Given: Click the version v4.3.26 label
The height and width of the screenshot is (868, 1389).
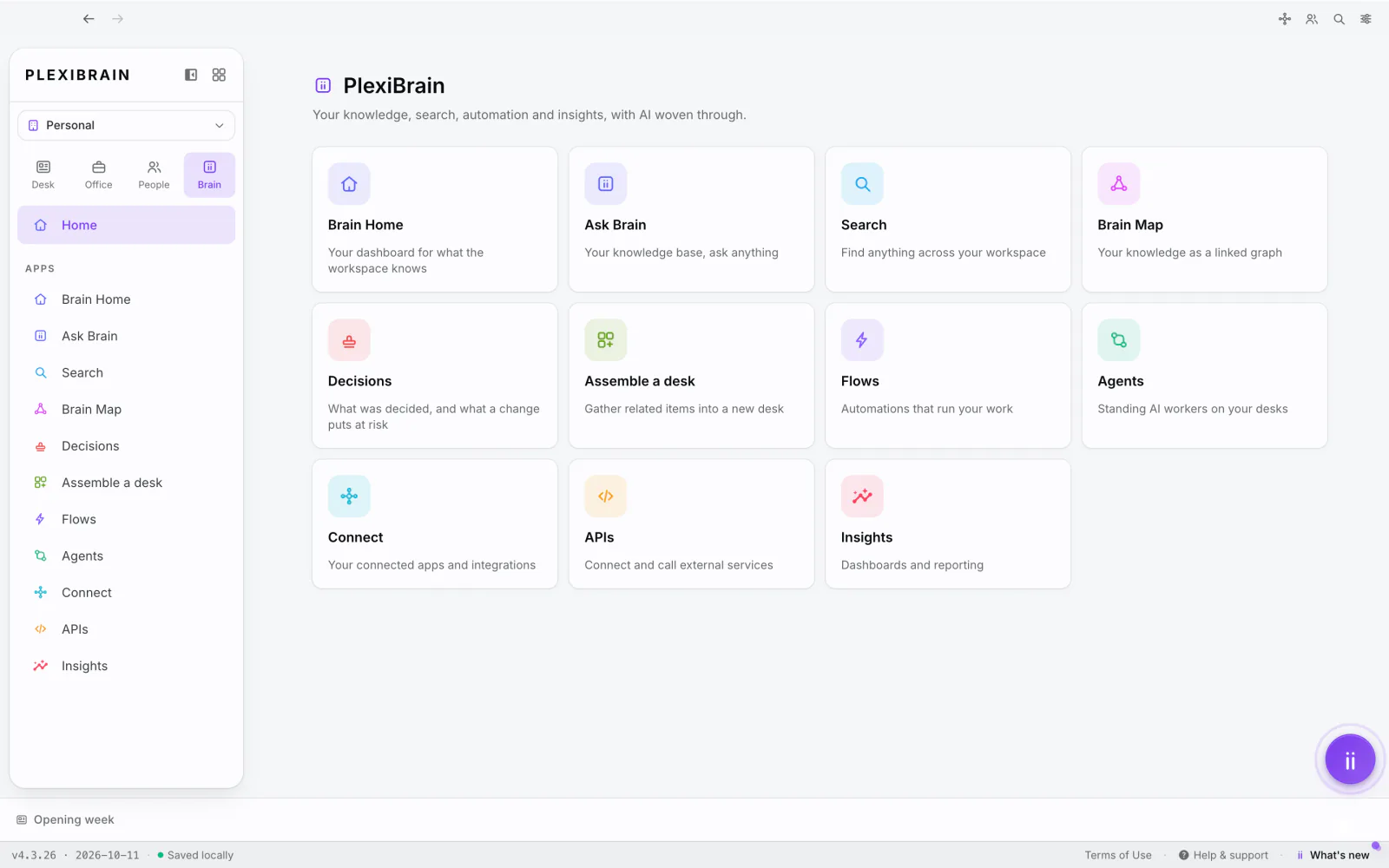Looking at the screenshot, I should pyautogui.click(x=34, y=855).
